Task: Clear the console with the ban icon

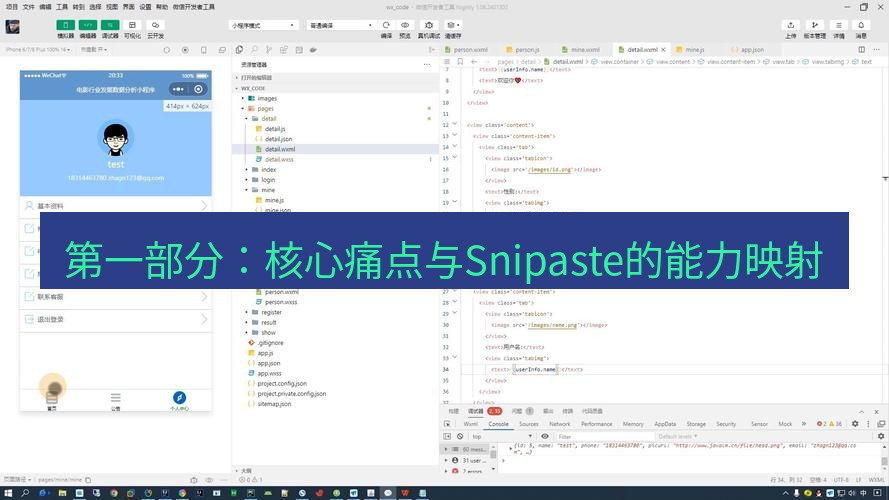Action: pos(460,437)
